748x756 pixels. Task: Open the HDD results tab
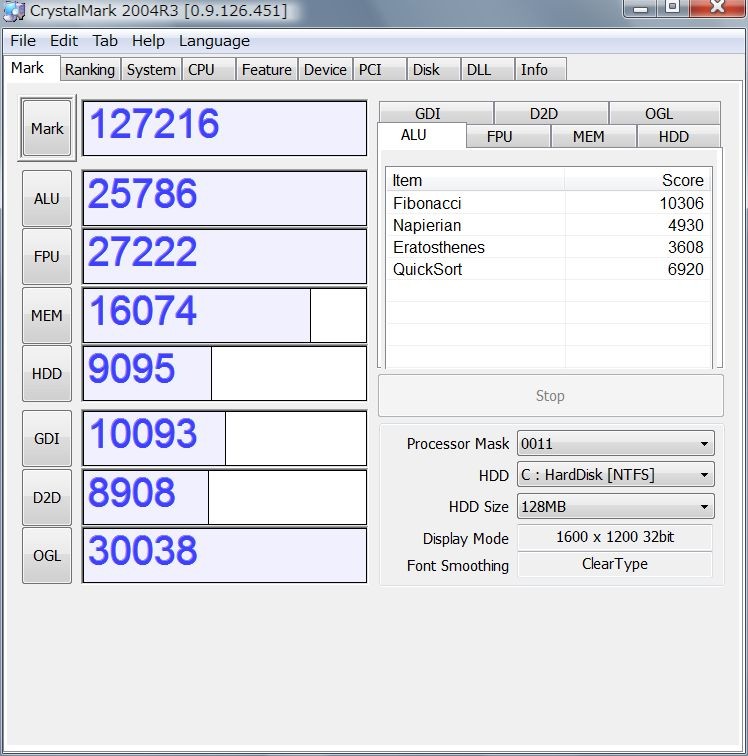[678, 136]
